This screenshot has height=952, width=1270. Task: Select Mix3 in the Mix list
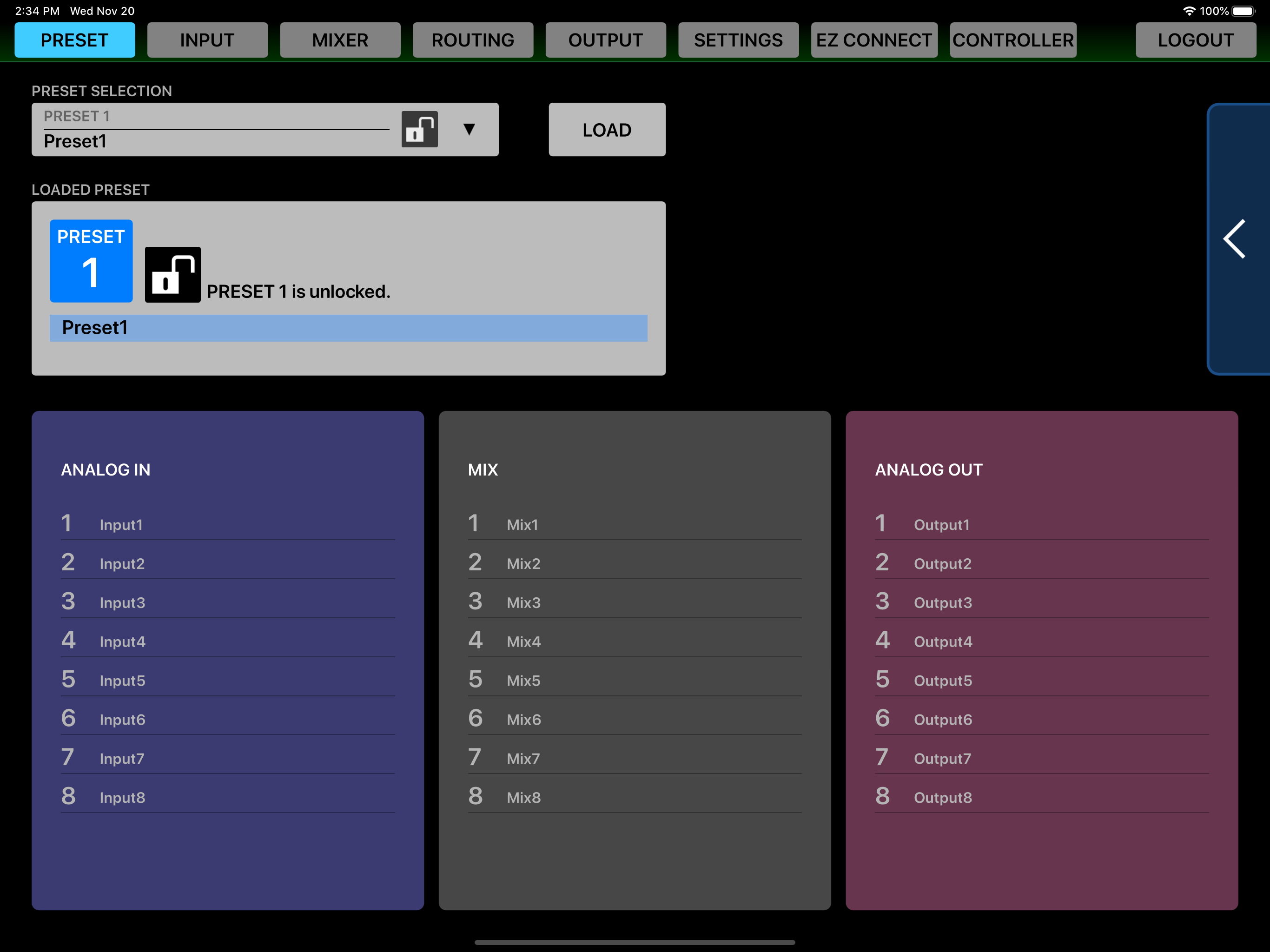point(635,602)
